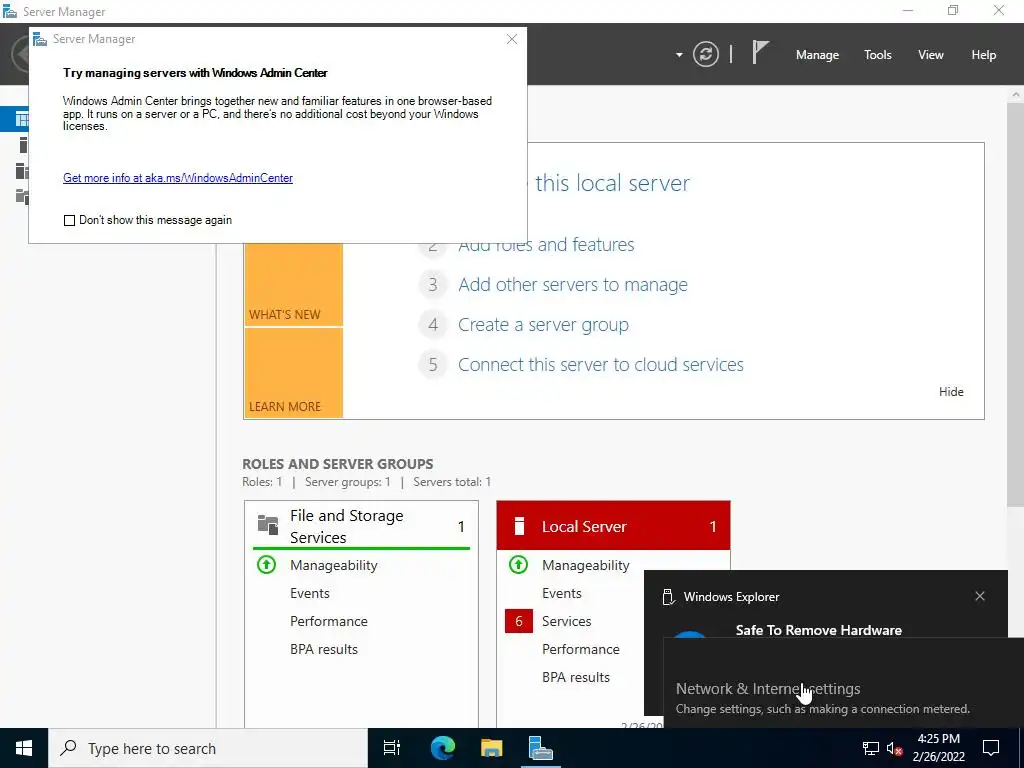
Task: Select Create a server group
Action: (x=543, y=325)
